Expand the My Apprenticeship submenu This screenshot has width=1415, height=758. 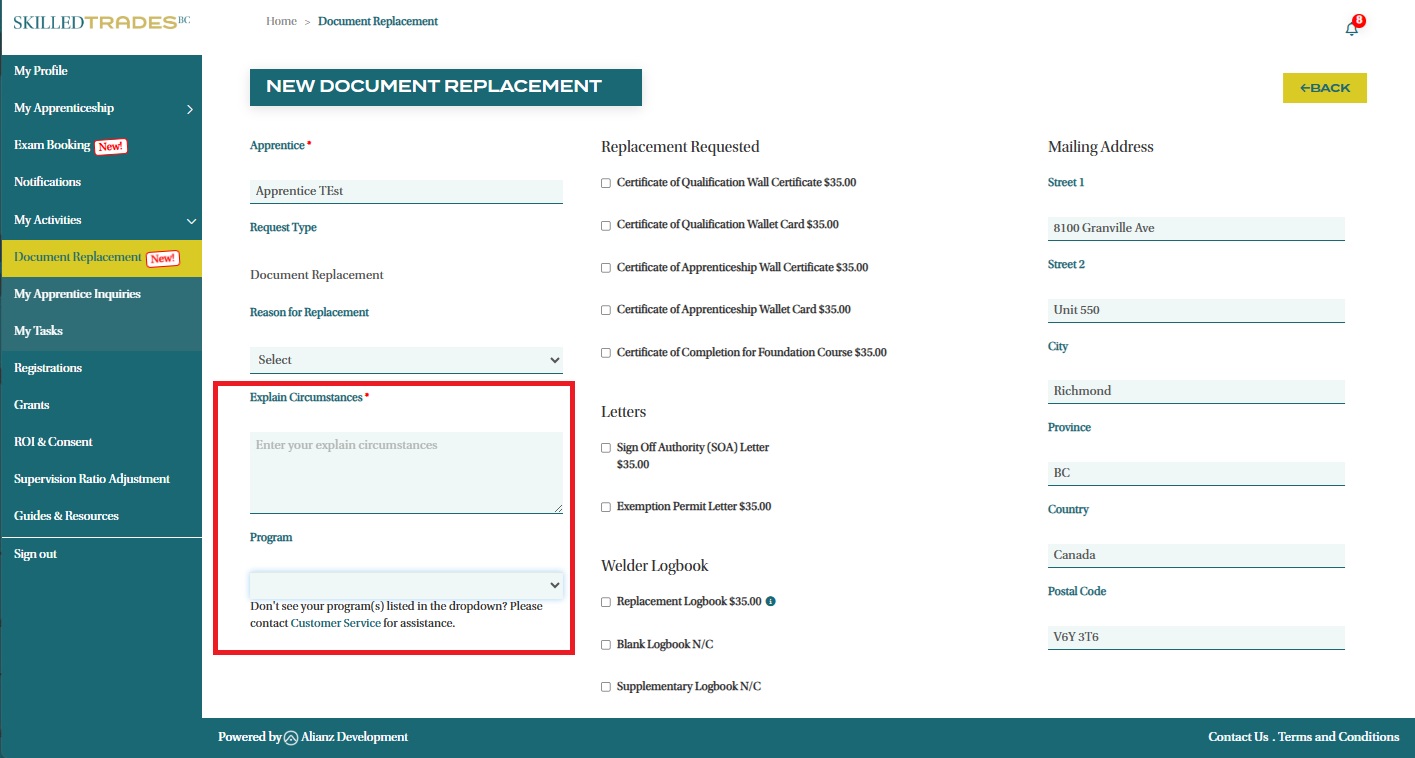190,109
